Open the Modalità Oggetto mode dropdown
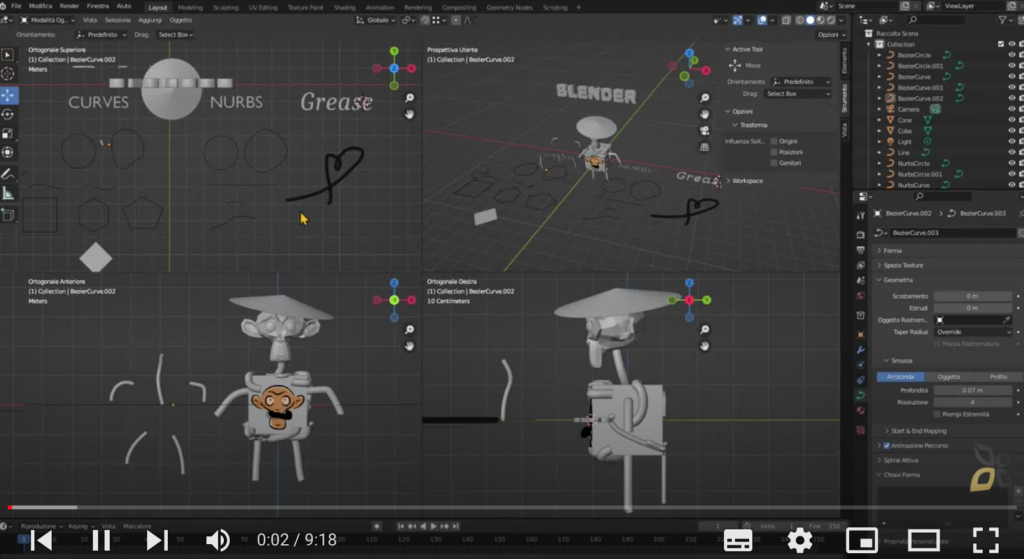 tap(46, 20)
